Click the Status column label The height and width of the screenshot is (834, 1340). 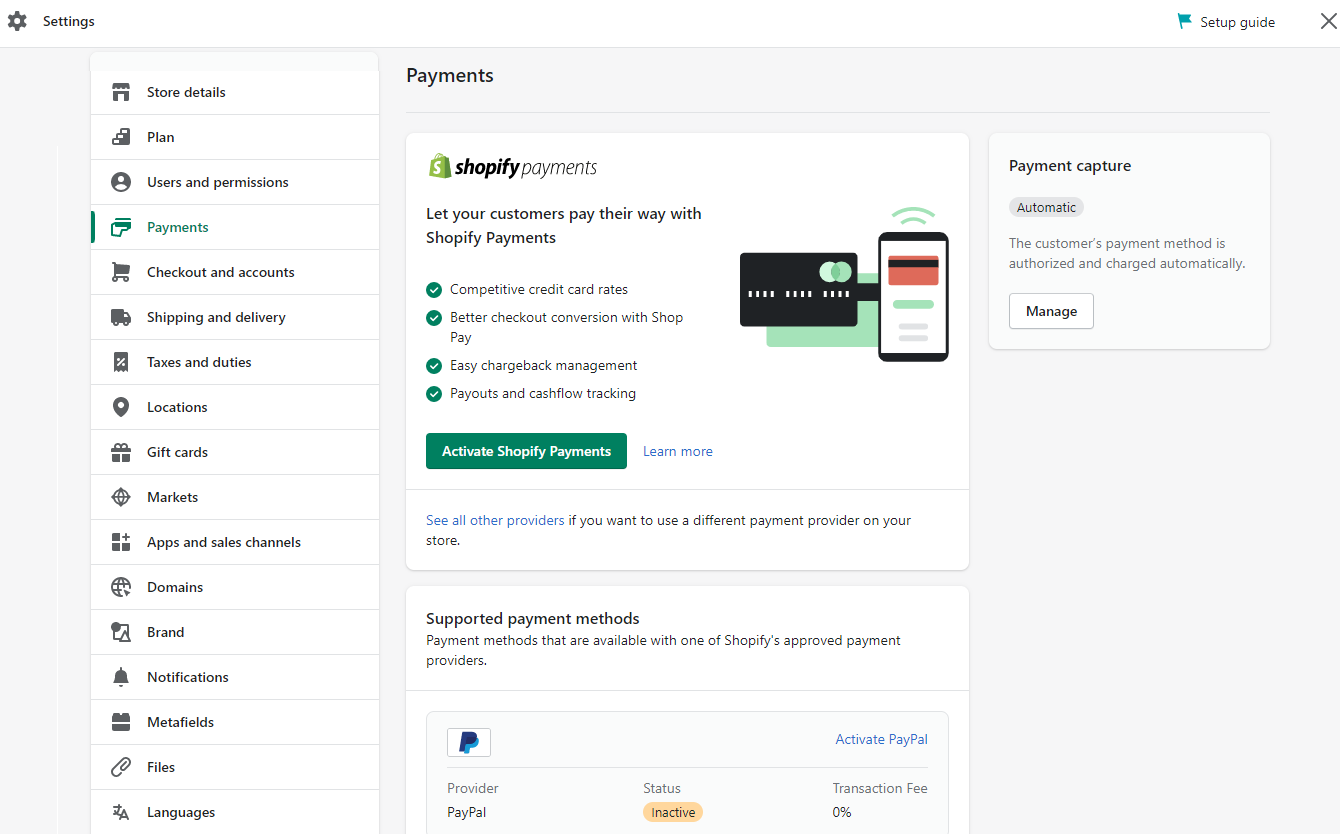(662, 788)
